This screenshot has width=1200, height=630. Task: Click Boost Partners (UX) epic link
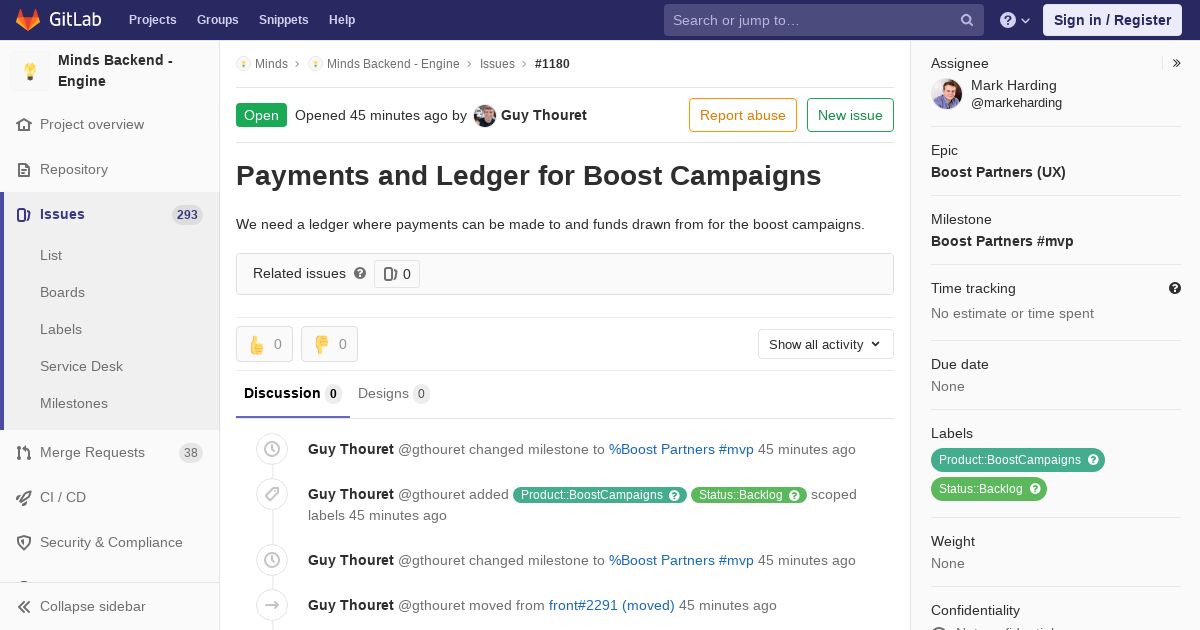(x=998, y=172)
